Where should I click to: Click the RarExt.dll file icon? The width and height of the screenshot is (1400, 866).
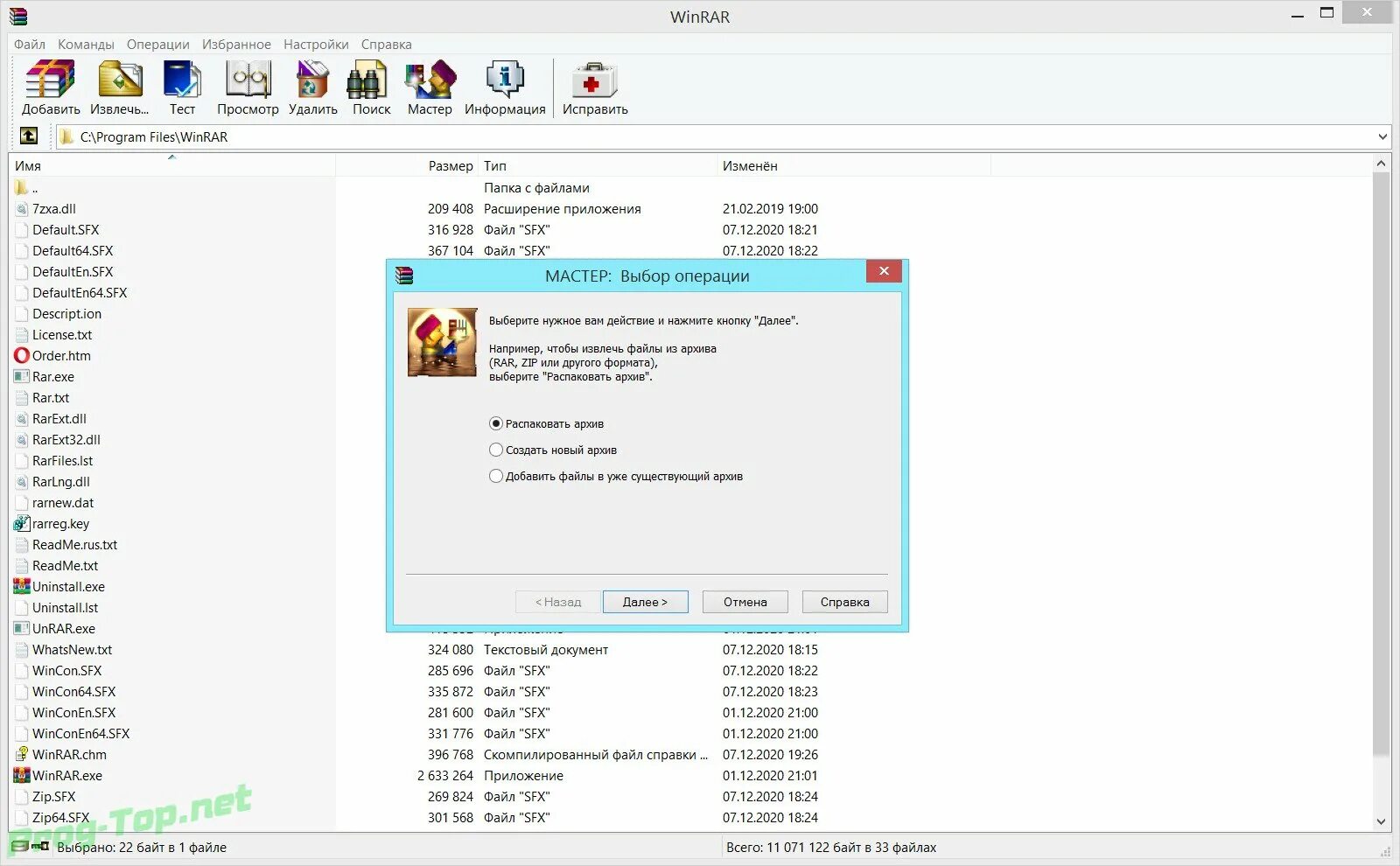coord(22,419)
